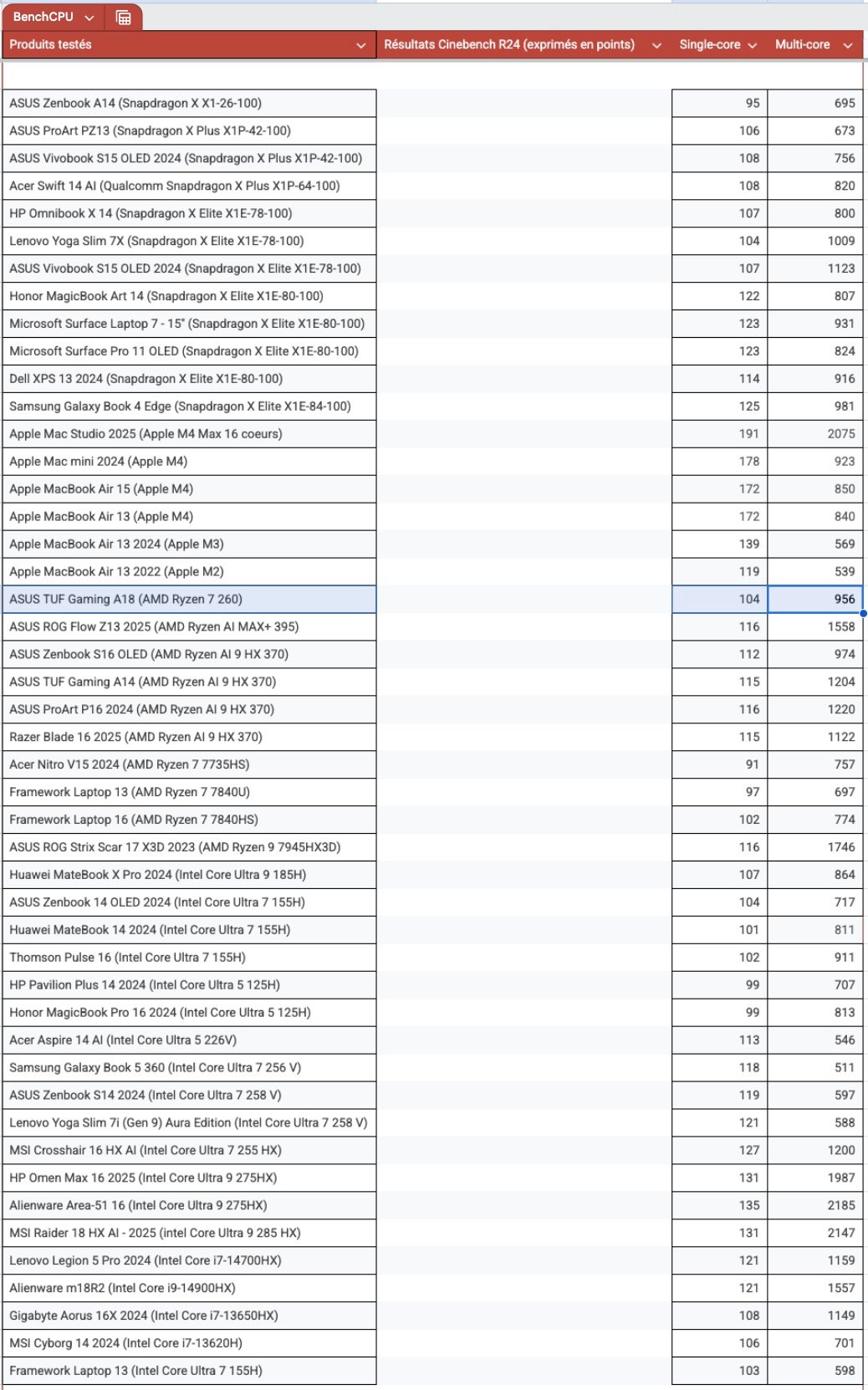This screenshot has width=868, height=1390.
Task: Click MSI Crosshair 16 HX AI cell
Action: pos(189,1151)
